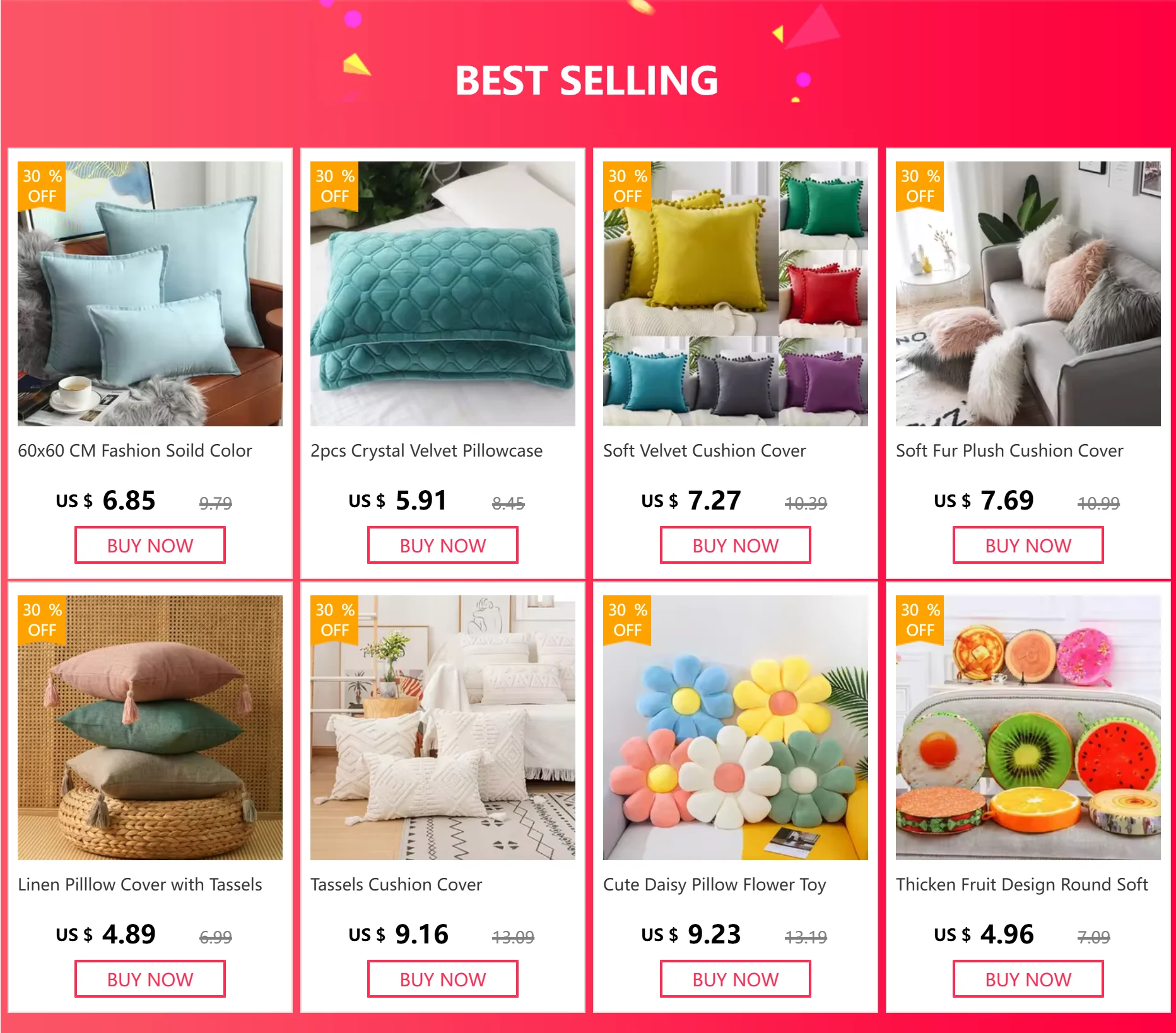Screen dimensions: 1176x1033
Task: Select the Soft Fur Plush Cushion Cover title
Action: pos(1009,451)
